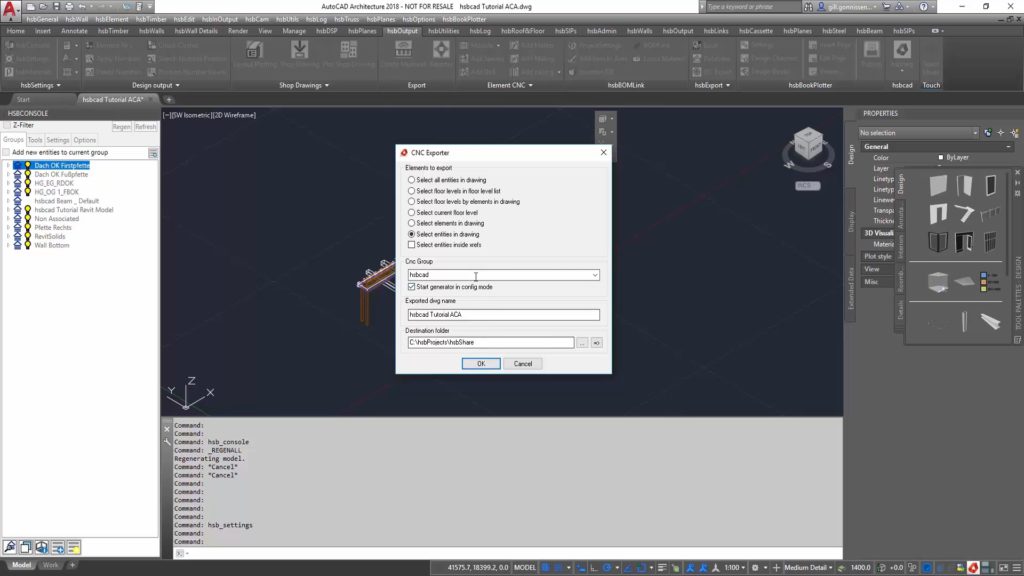Click the ViewCube in the viewport
The width and height of the screenshot is (1024, 576).
pos(808,144)
